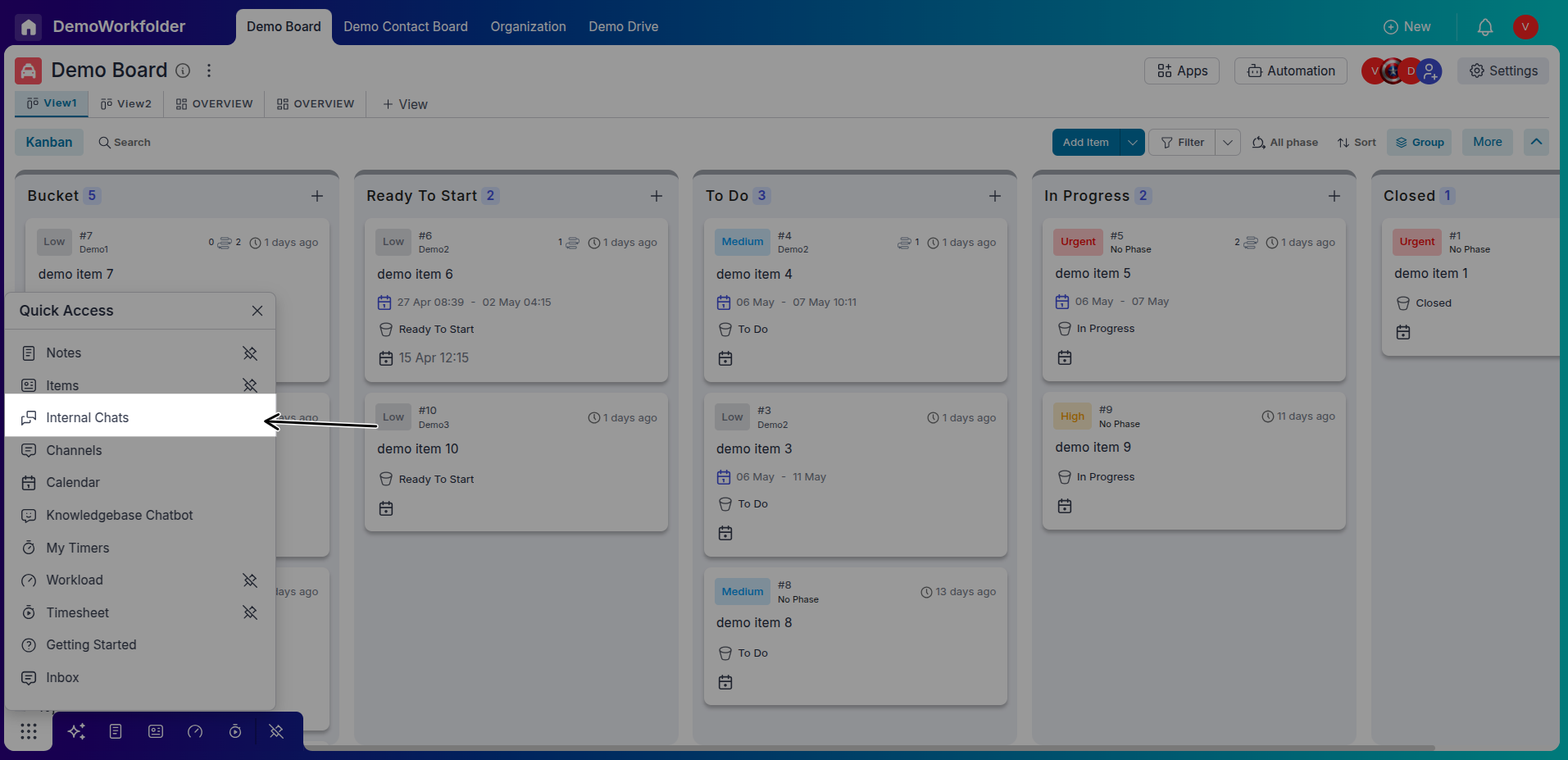Click calendar icon on demo item 1 card

click(x=1403, y=332)
